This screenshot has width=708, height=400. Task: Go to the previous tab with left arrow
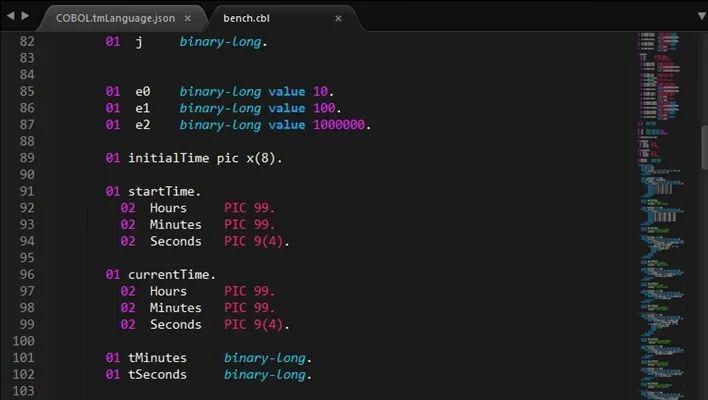(10, 16)
